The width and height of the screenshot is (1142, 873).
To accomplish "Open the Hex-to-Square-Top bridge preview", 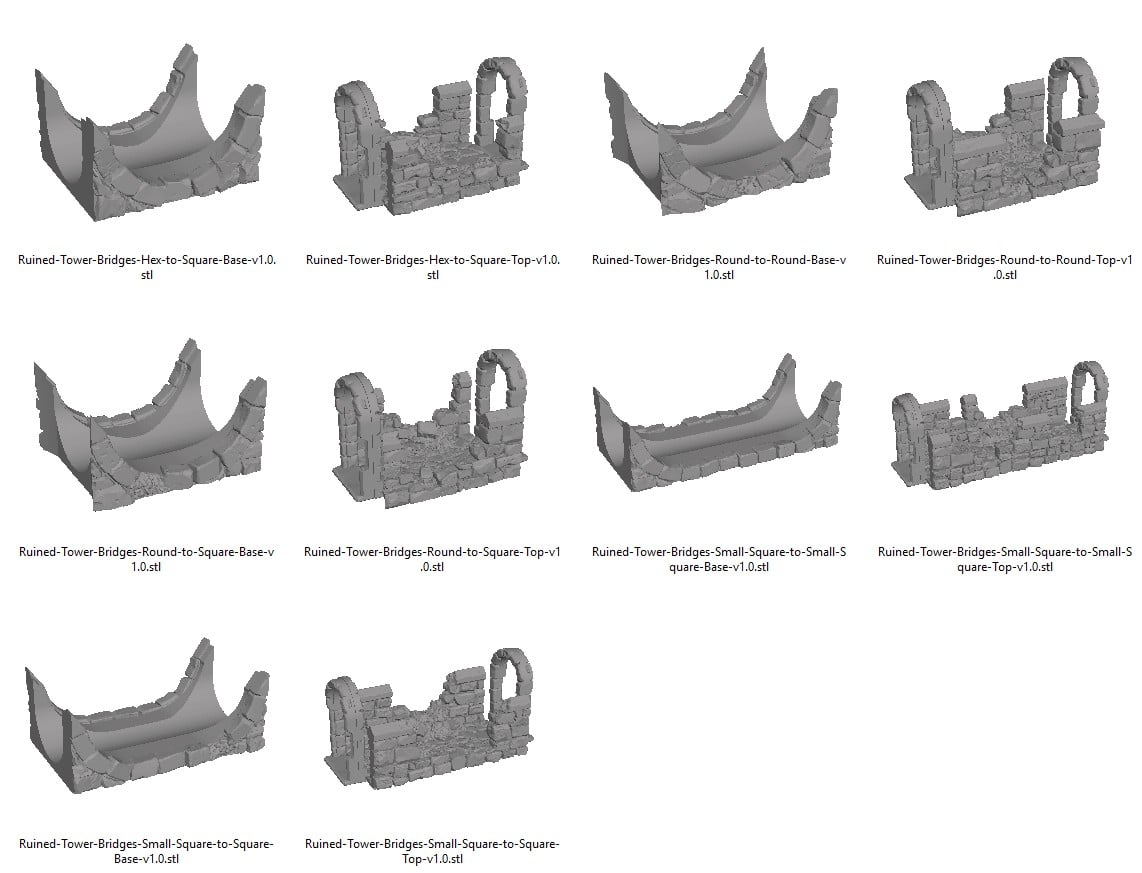I will (x=430, y=140).
